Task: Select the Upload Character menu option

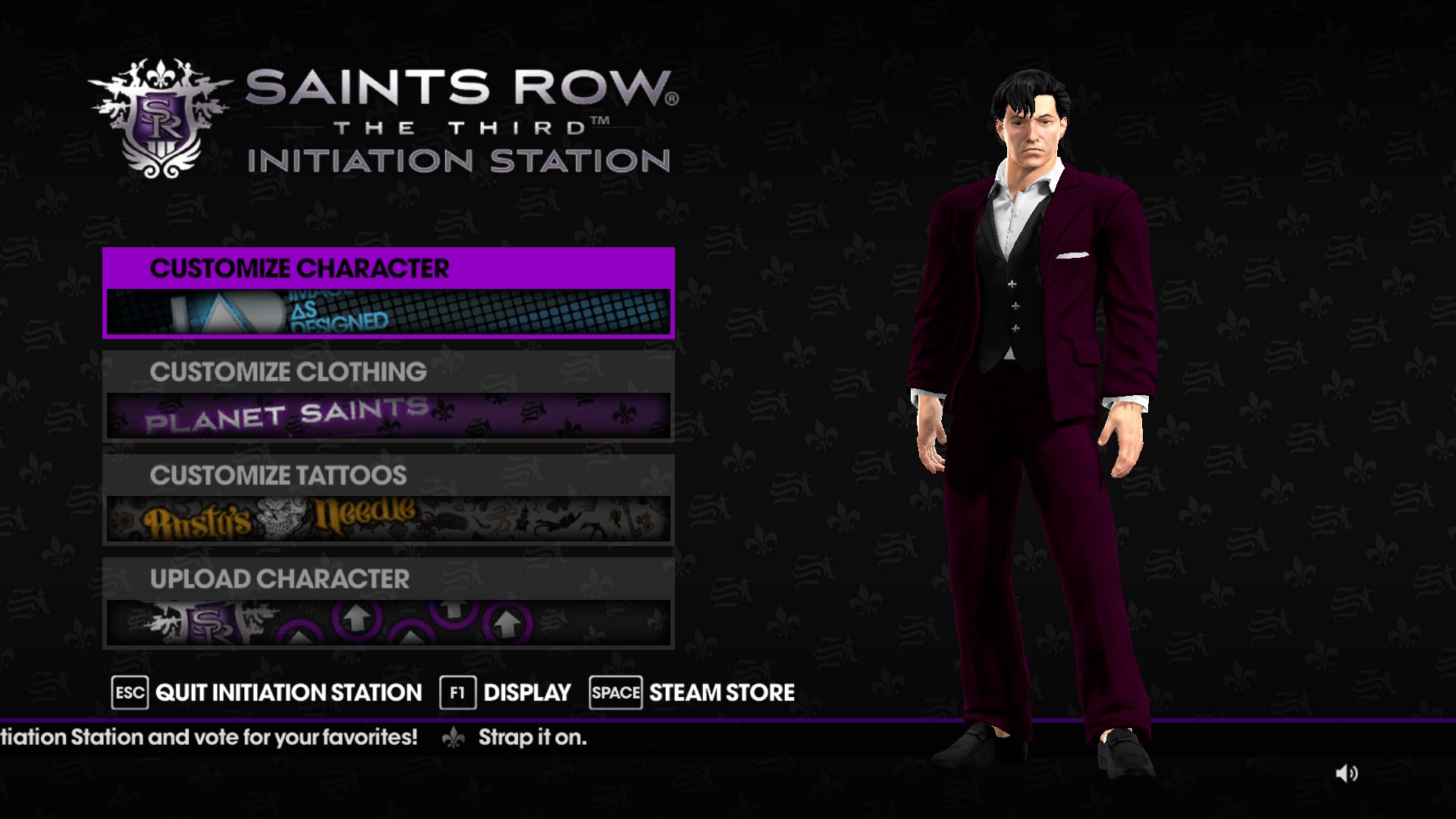Action: (x=388, y=603)
